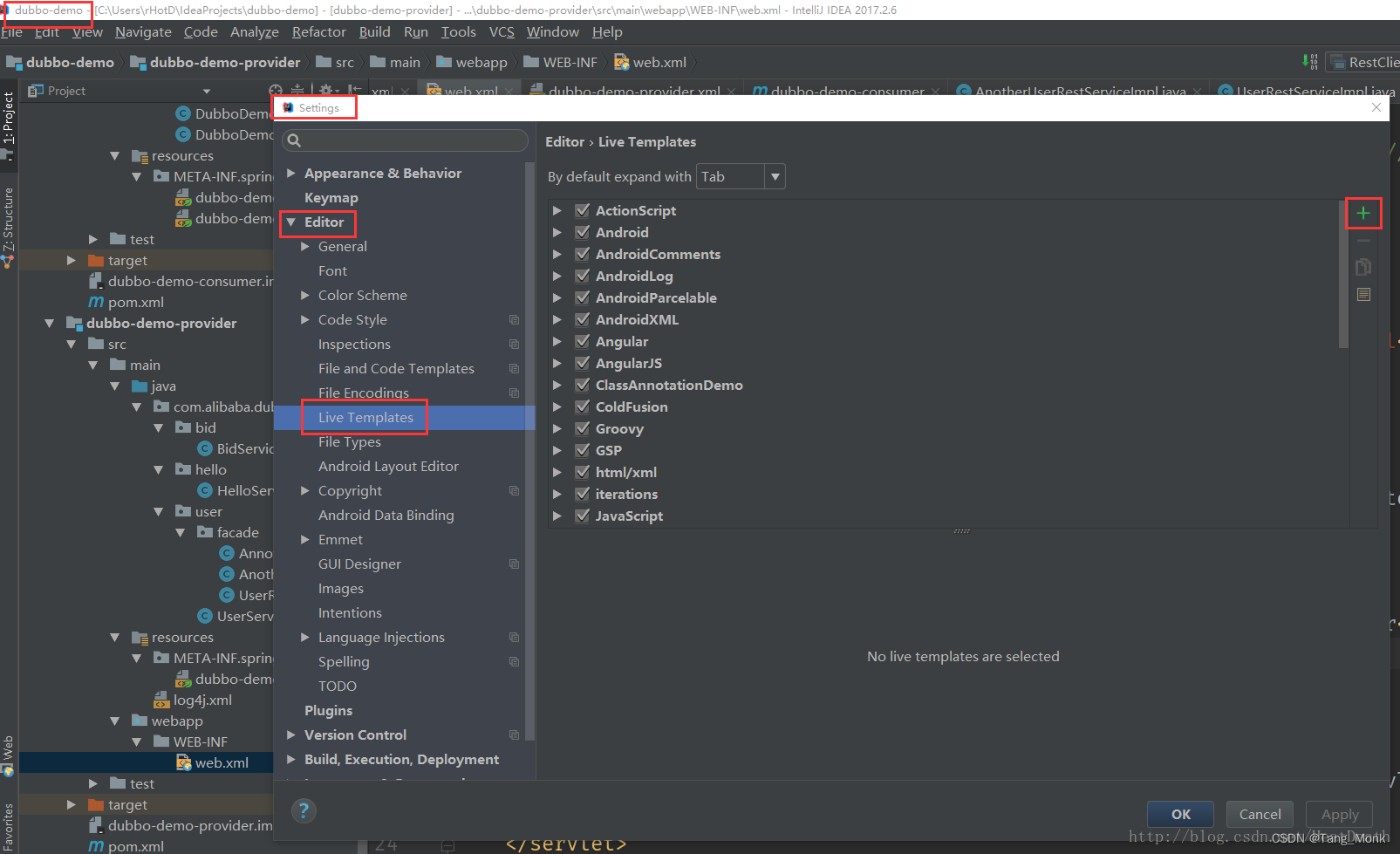Image resolution: width=1400 pixels, height=854 pixels.
Task: Toggle the Groovy checkbox
Action: 583,428
